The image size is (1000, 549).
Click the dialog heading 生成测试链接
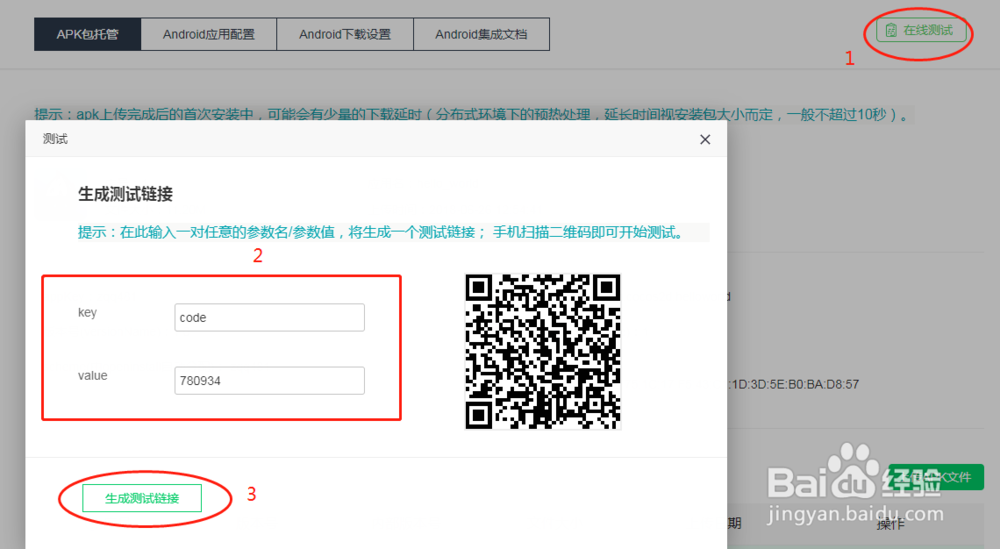[126, 194]
